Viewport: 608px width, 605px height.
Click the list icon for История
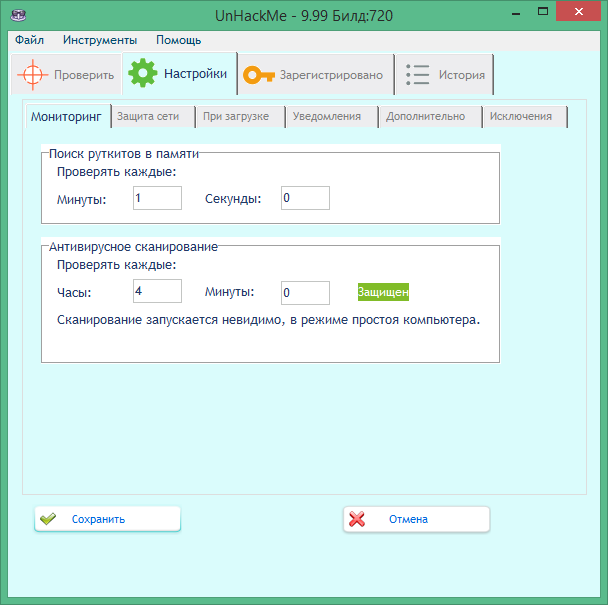[x=418, y=74]
